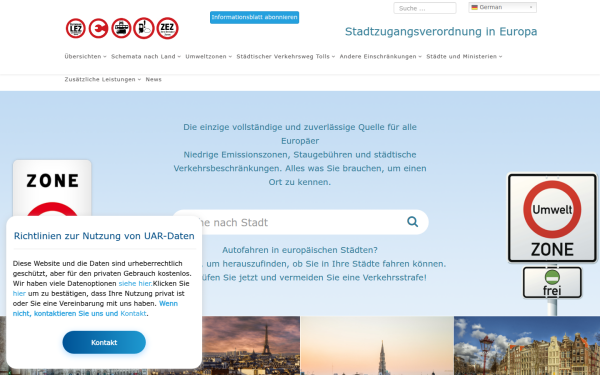
Task: Click 'Richtlinien zur Nutzung von UAR-Daten' heading
Action: pyautogui.click(x=104, y=236)
